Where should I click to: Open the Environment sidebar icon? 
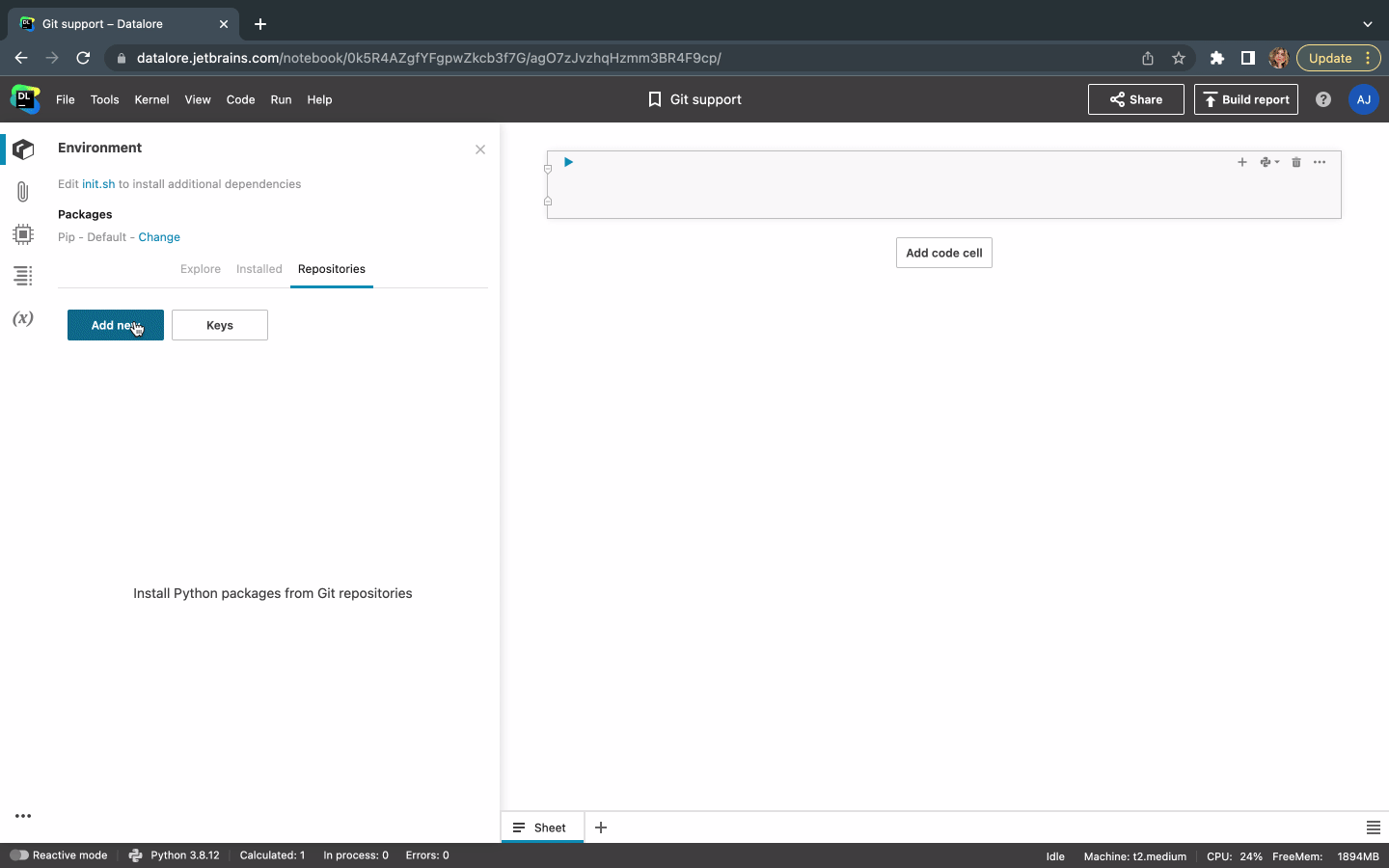(x=23, y=149)
